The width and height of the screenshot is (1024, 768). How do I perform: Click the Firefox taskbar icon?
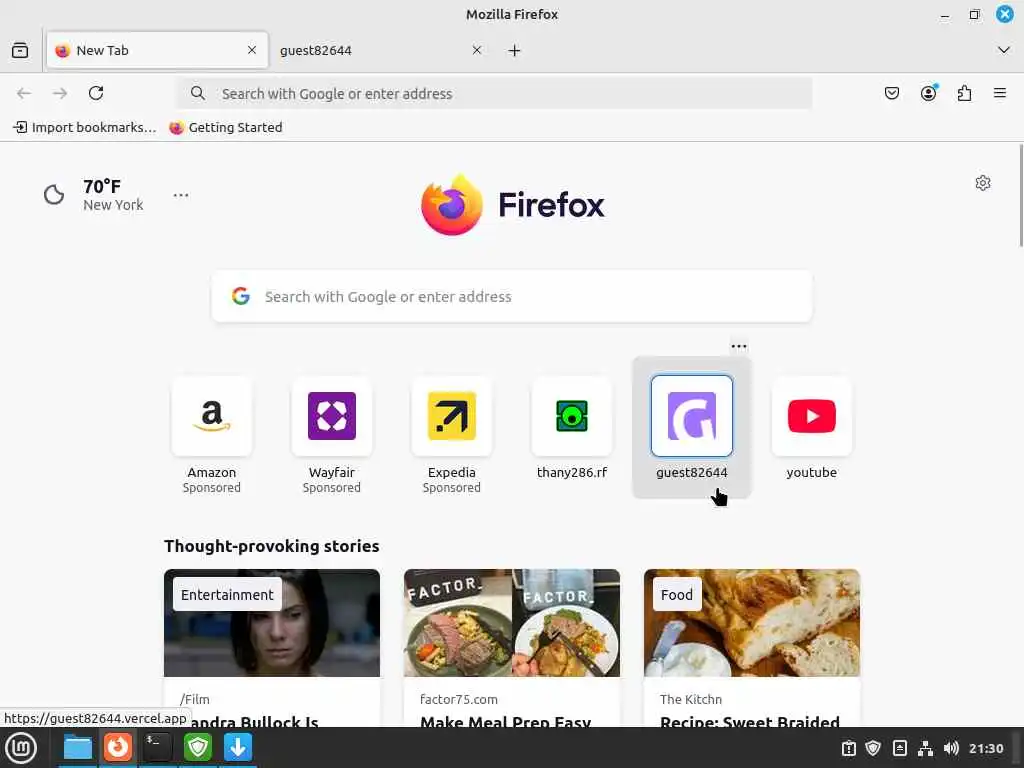118,748
